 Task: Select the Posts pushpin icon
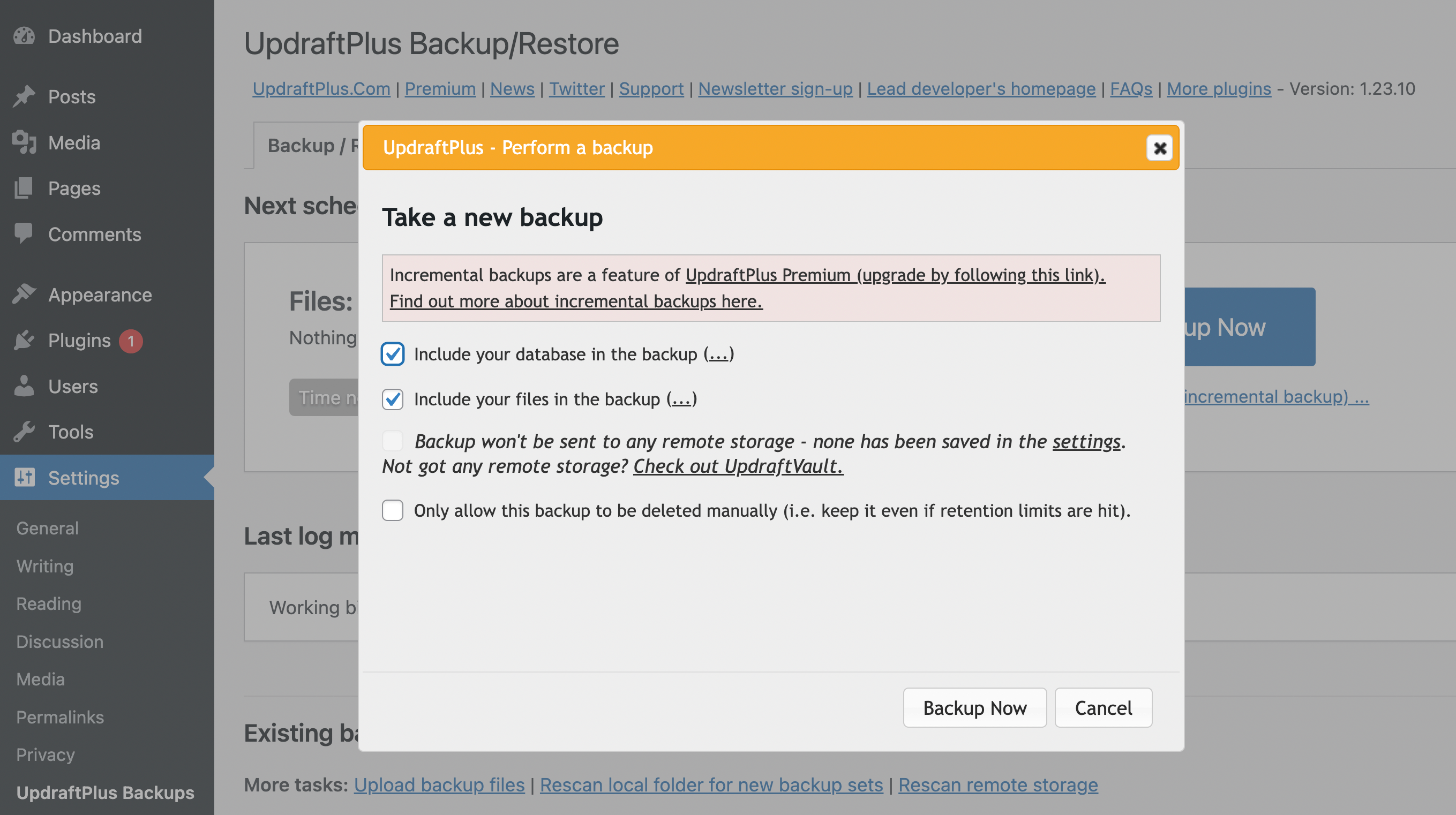point(25,96)
